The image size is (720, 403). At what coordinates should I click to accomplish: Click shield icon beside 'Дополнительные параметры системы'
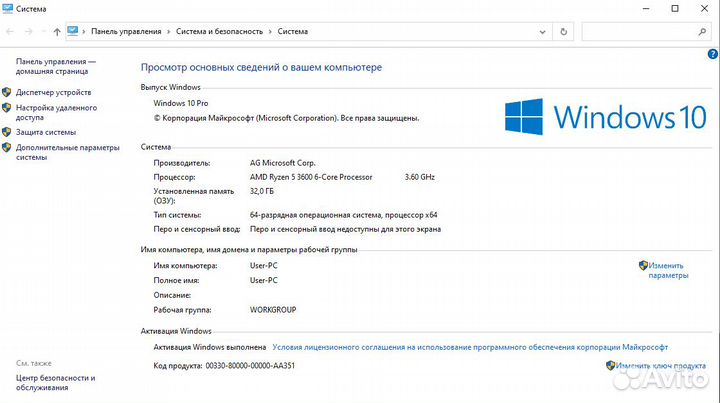[6, 147]
